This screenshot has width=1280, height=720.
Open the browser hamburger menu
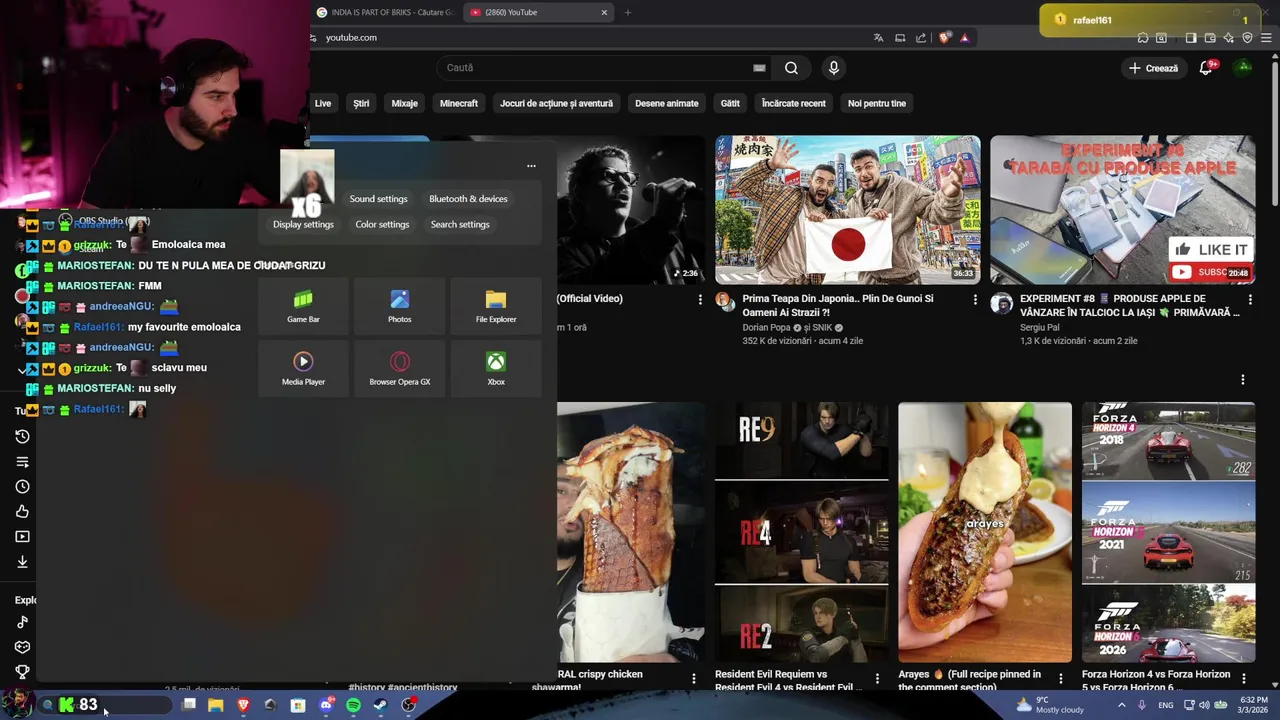(x=1266, y=38)
